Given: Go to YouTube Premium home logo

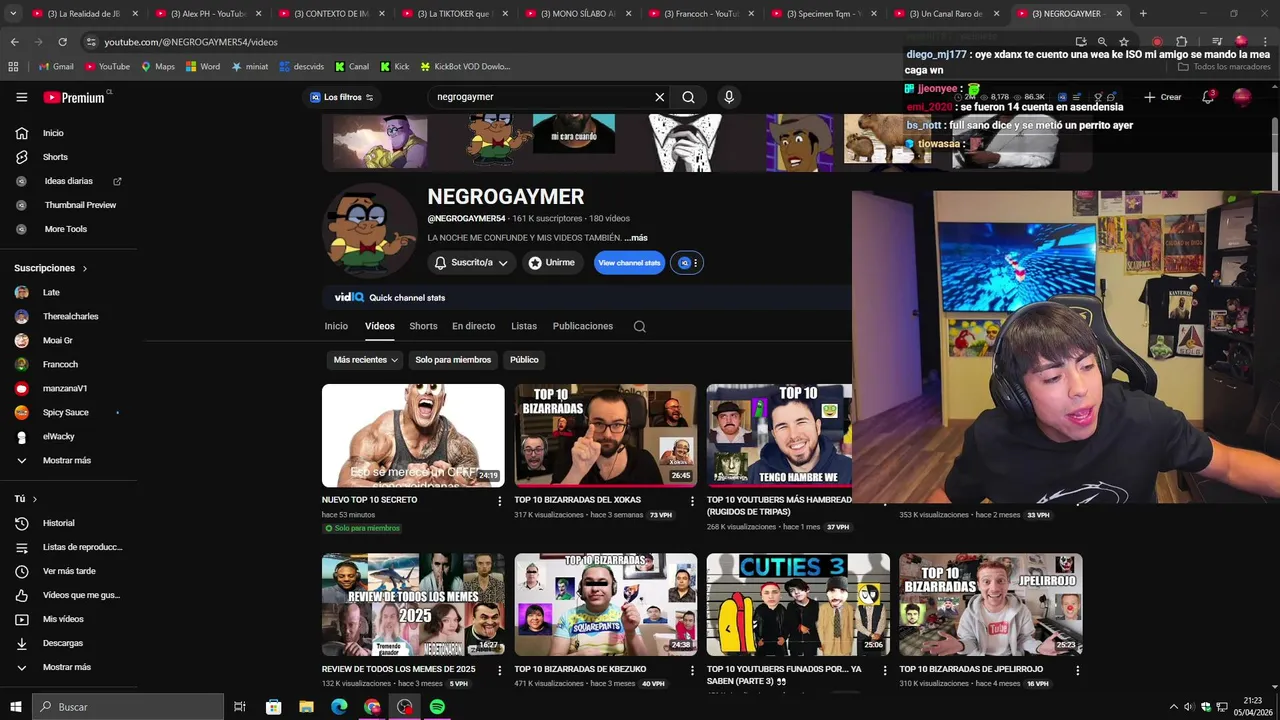Looking at the screenshot, I should (74, 97).
